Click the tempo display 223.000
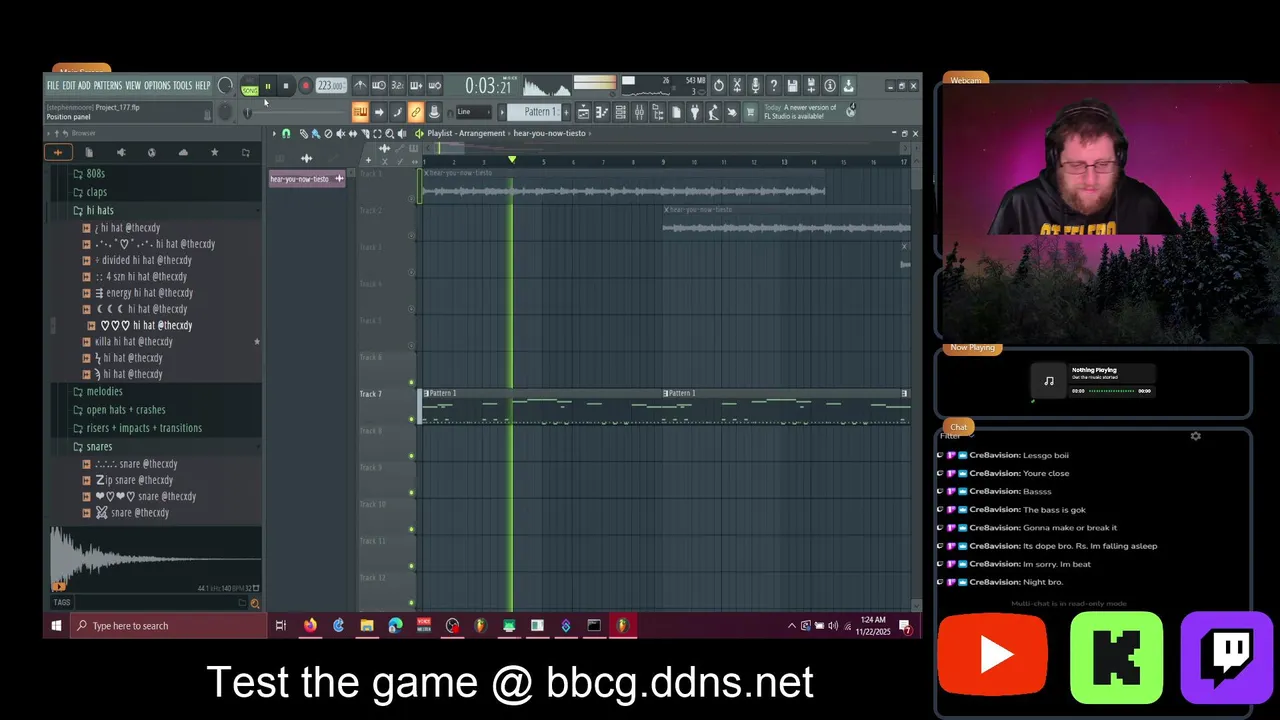 point(331,86)
